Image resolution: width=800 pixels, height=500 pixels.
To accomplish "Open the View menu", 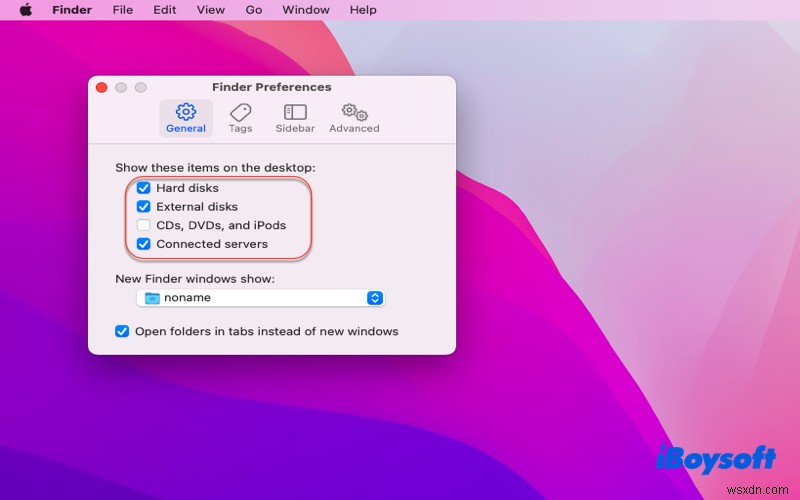I will point(211,10).
